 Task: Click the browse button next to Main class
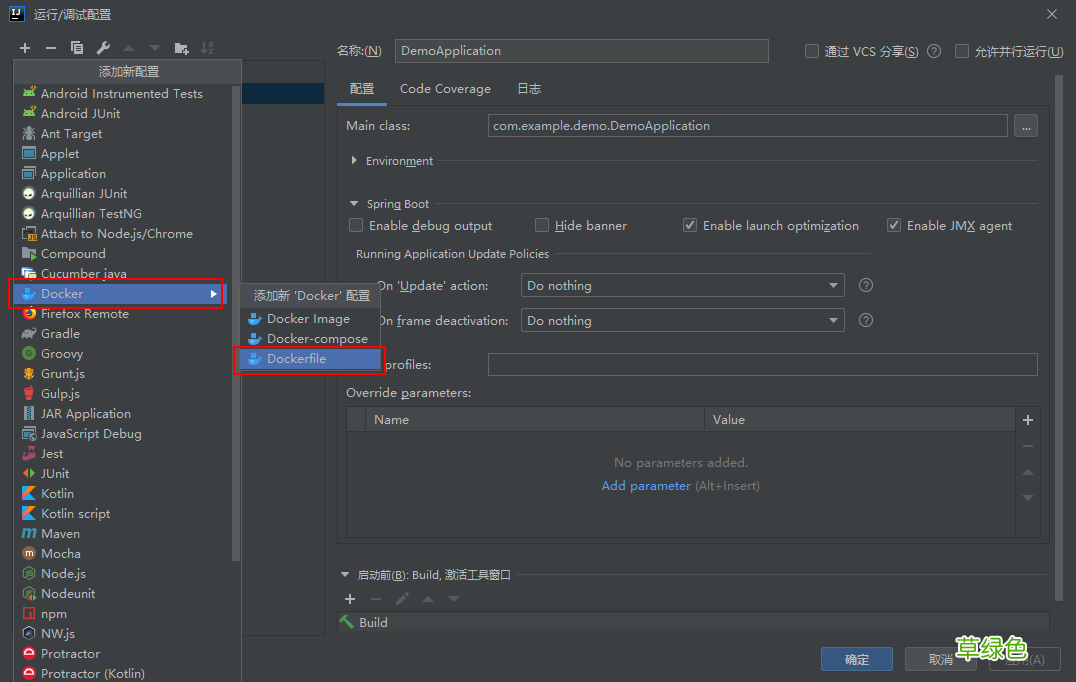pyautogui.click(x=1025, y=126)
